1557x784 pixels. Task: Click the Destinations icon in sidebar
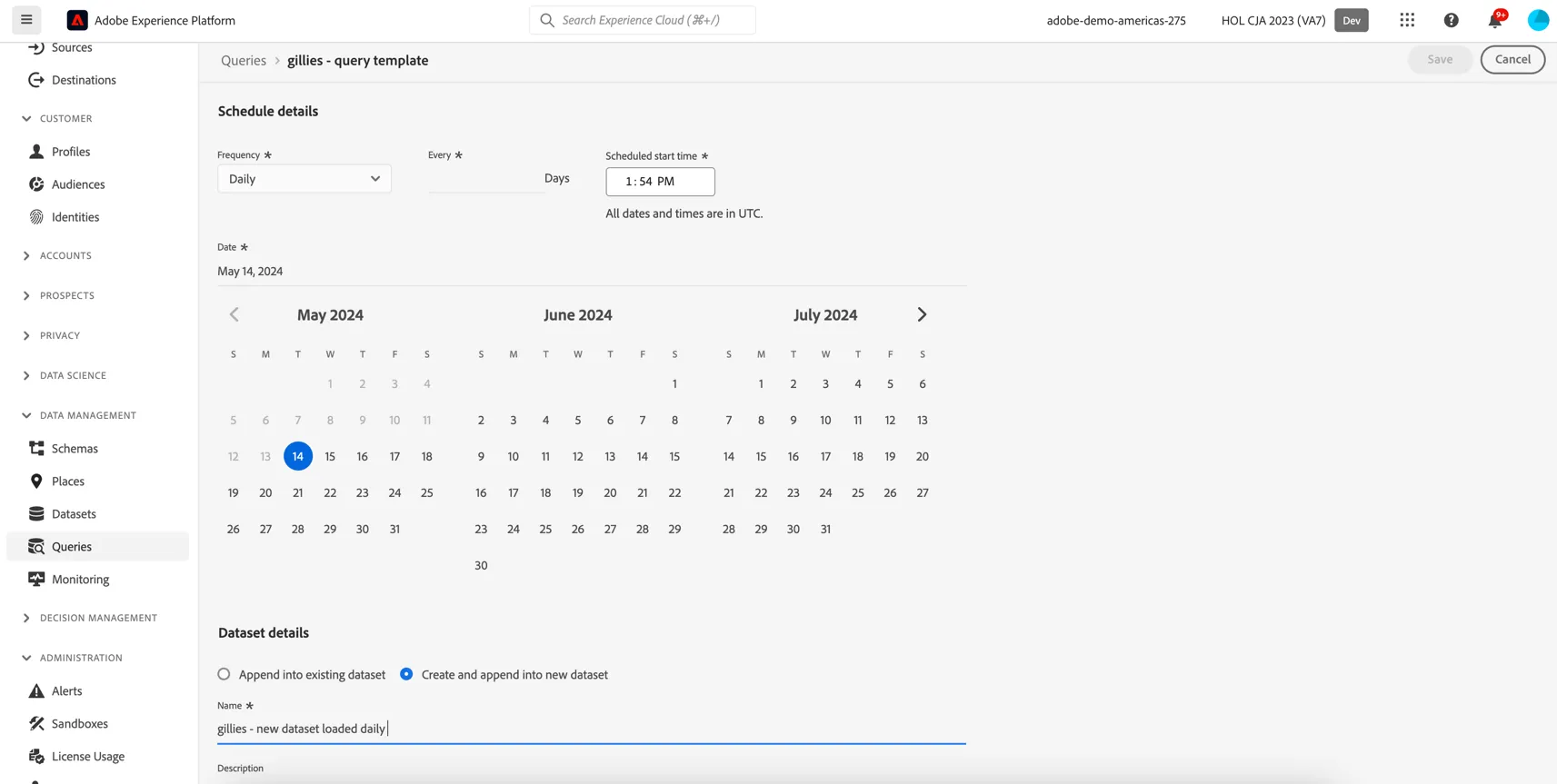(36, 80)
